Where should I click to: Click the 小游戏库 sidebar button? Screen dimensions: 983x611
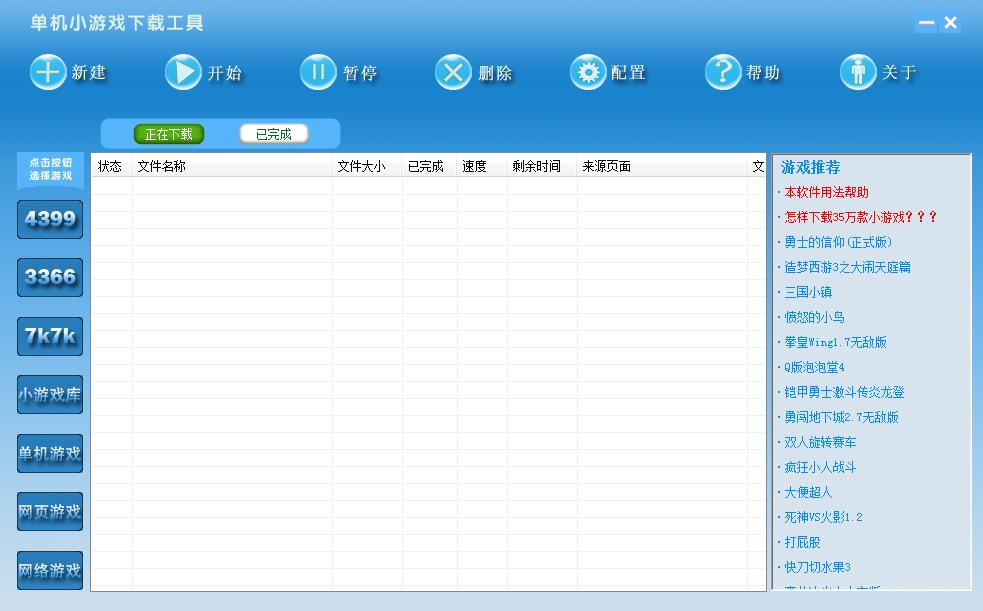pyautogui.click(x=50, y=395)
